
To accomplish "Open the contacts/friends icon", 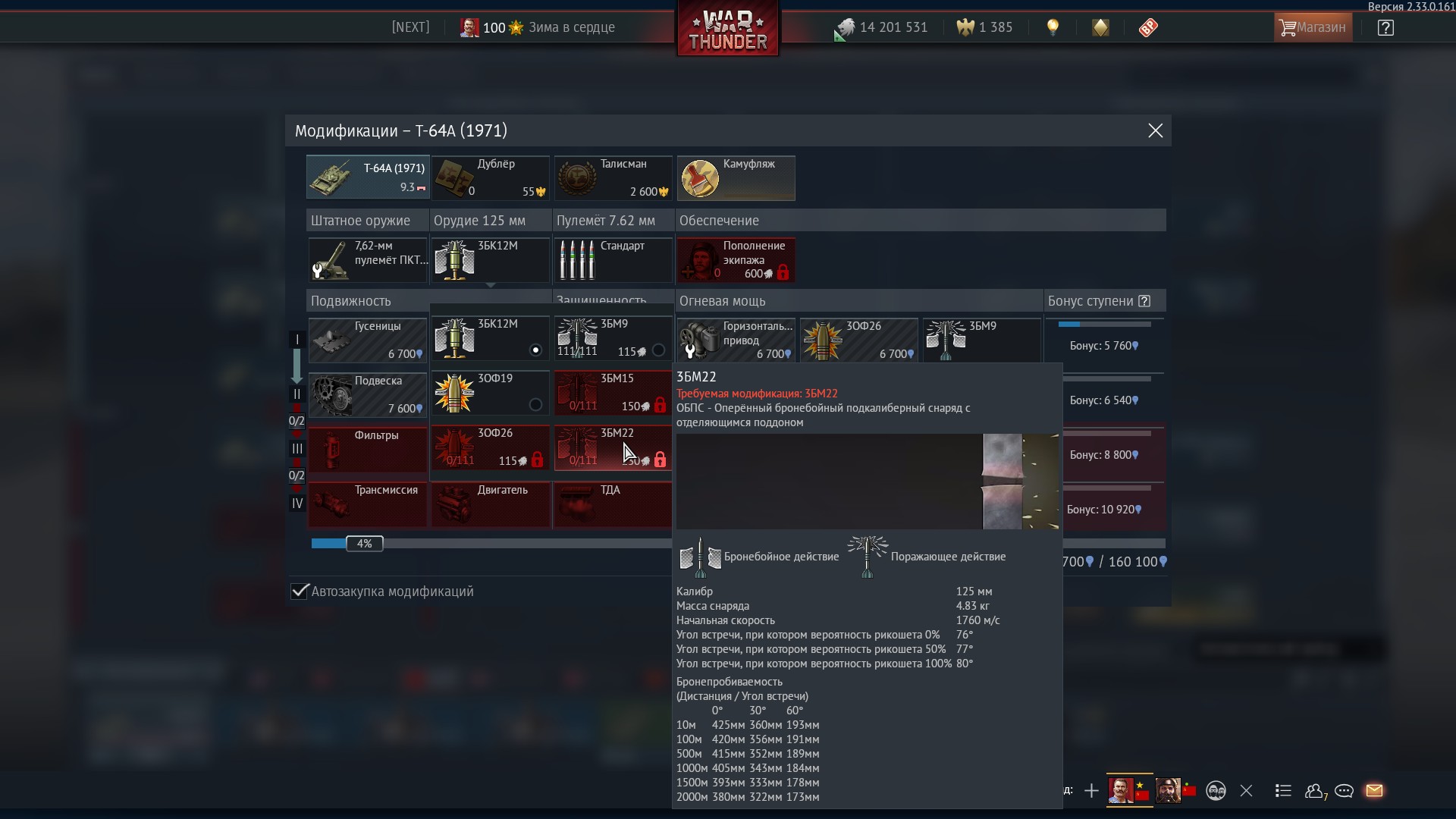I will pyautogui.click(x=1315, y=791).
